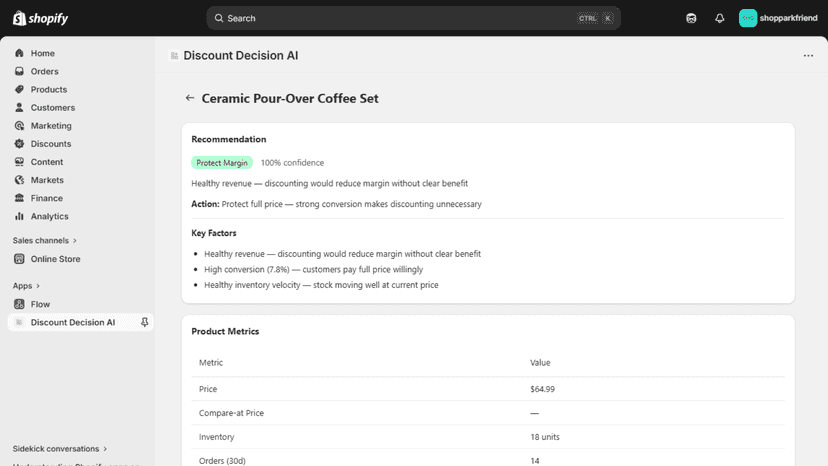The height and width of the screenshot is (466, 828).
Task: Open the Marketing target icon
Action: point(20,125)
